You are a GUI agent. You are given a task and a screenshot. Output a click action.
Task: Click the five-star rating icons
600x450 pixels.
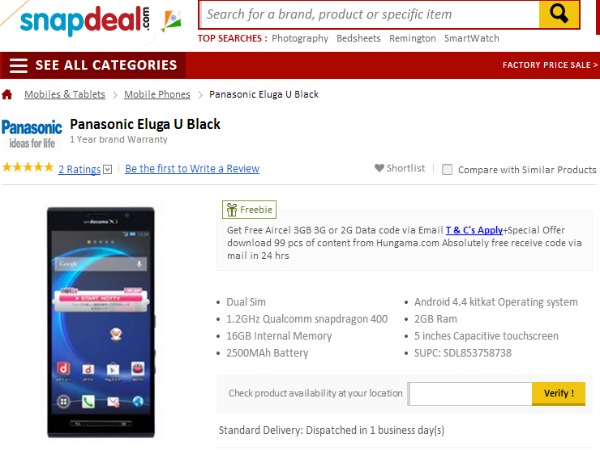(x=28, y=167)
